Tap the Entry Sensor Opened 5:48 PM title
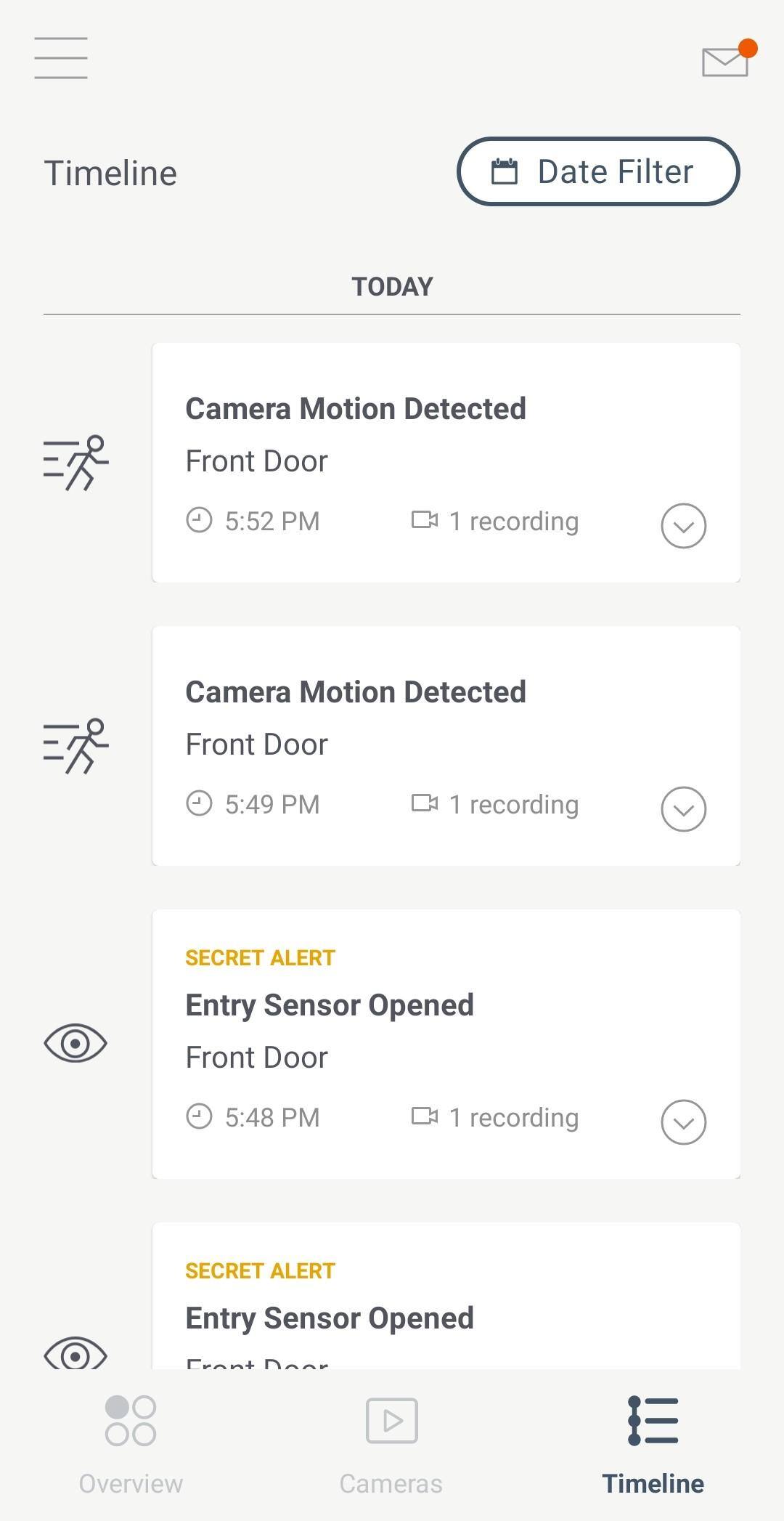784x1521 pixels. pyautogui.click(x=330, y=1005)
